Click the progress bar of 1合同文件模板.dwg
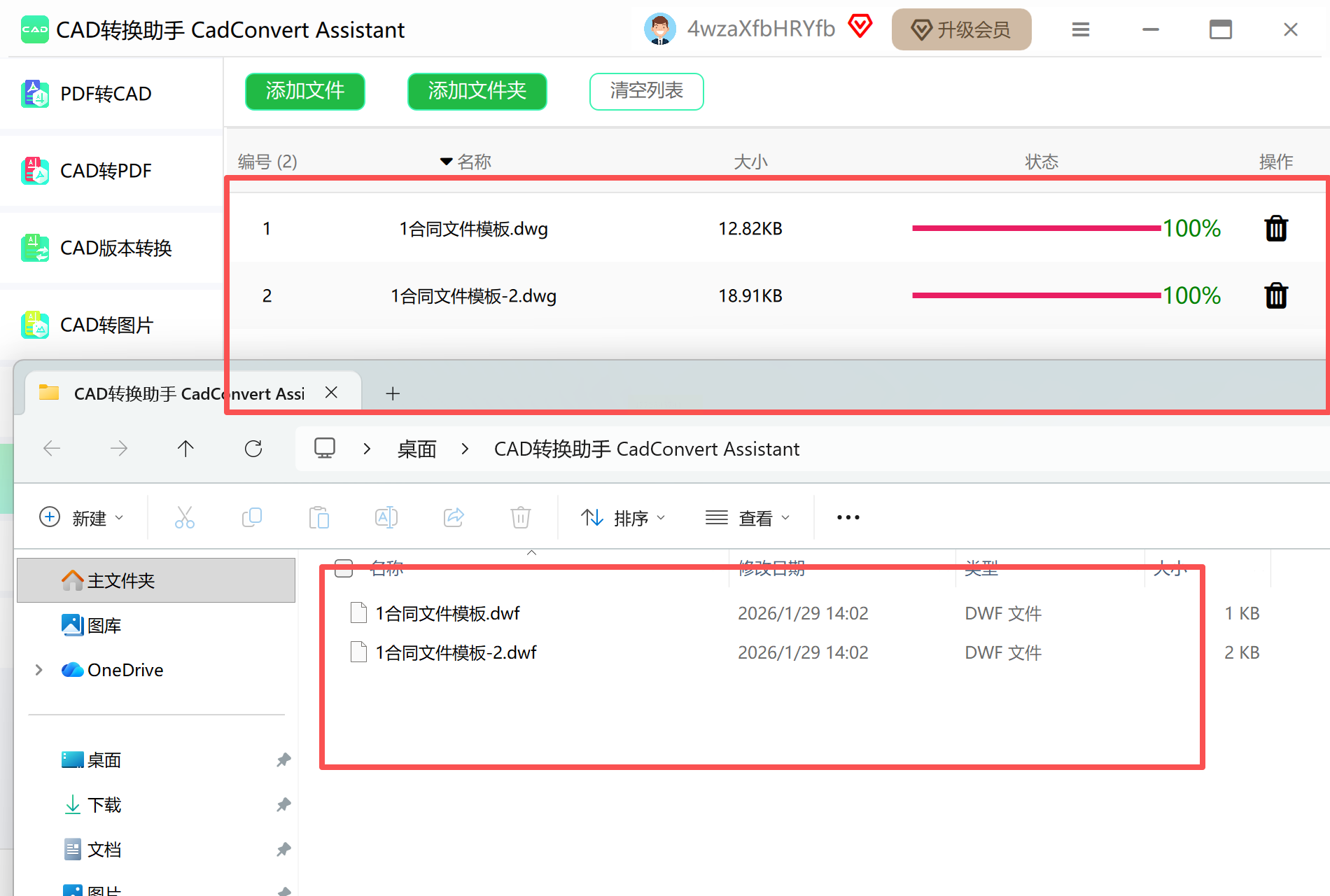The image size is (1330, 896). click(1036, 228)
